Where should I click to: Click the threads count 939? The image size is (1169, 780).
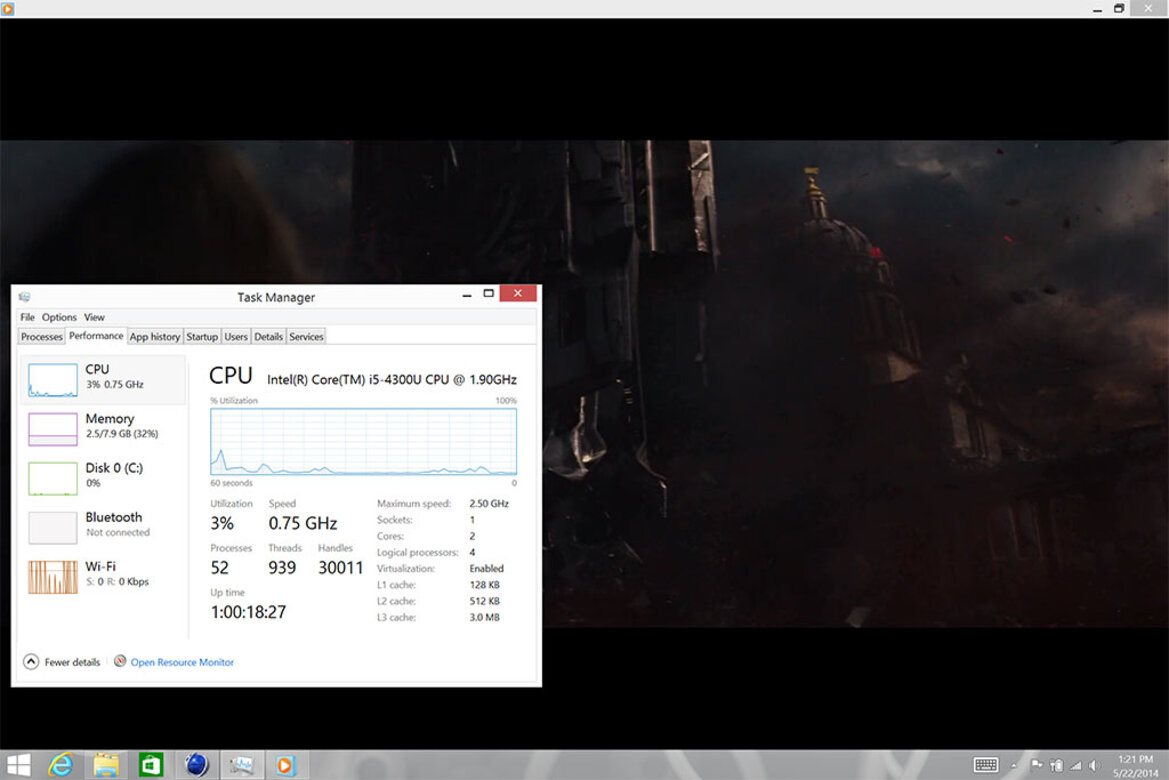coord(282,568)
